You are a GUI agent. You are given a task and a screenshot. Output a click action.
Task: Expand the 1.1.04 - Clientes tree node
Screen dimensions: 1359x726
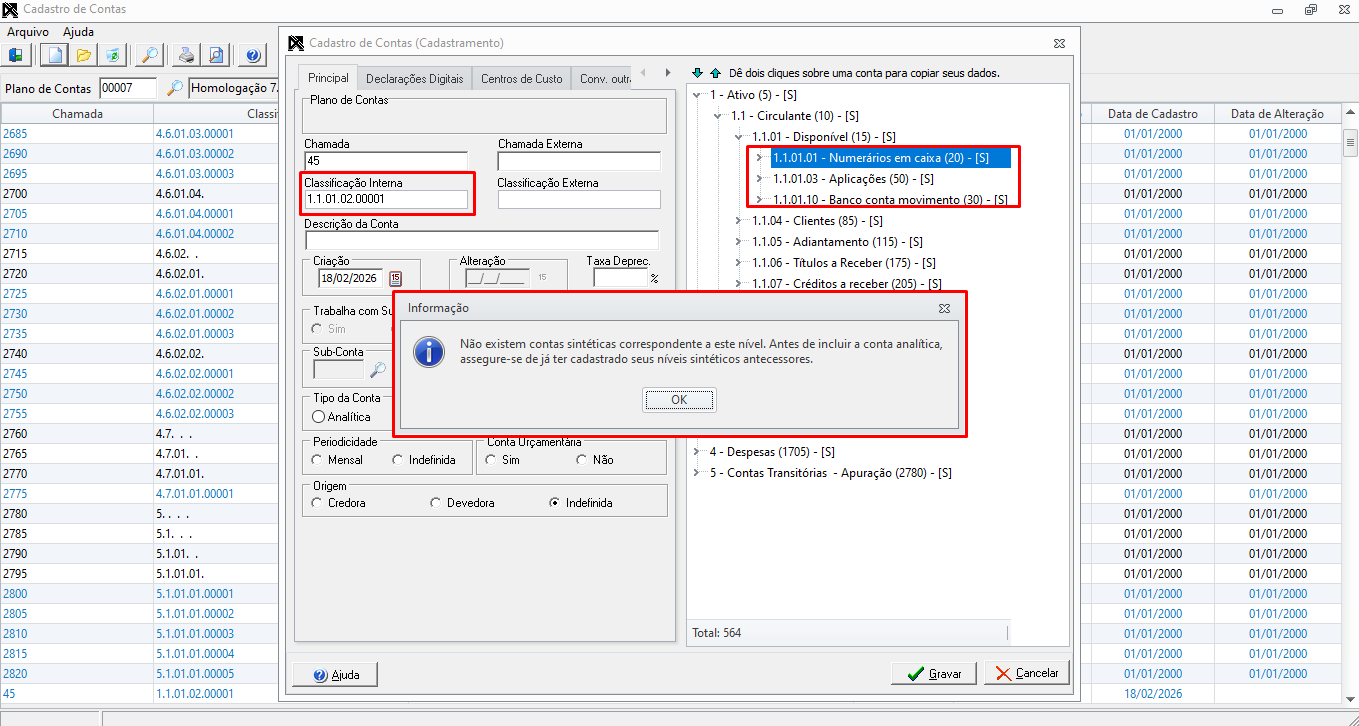pos(739,220)
